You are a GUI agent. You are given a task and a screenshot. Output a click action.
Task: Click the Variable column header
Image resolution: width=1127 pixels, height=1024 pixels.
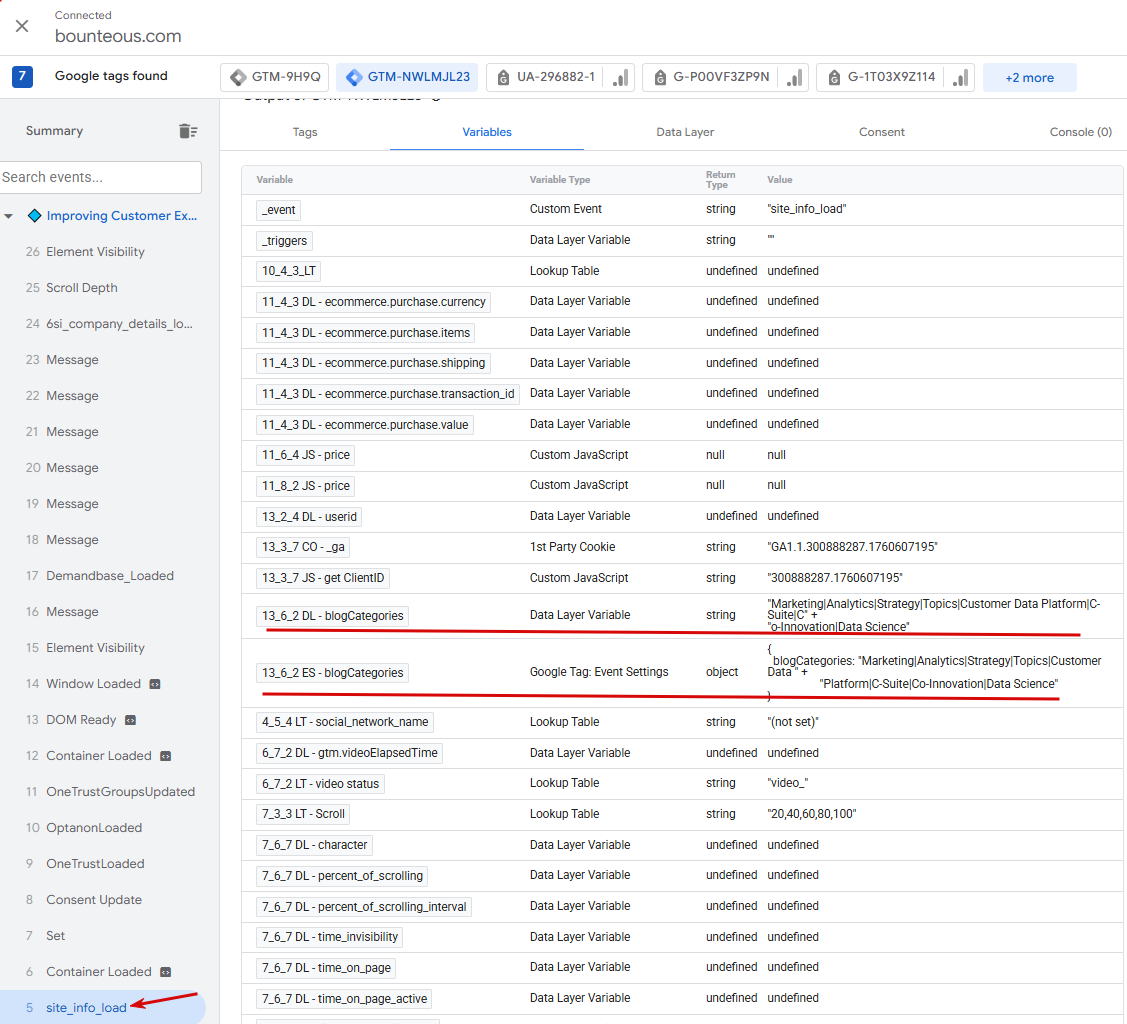[x=275, y=180]
